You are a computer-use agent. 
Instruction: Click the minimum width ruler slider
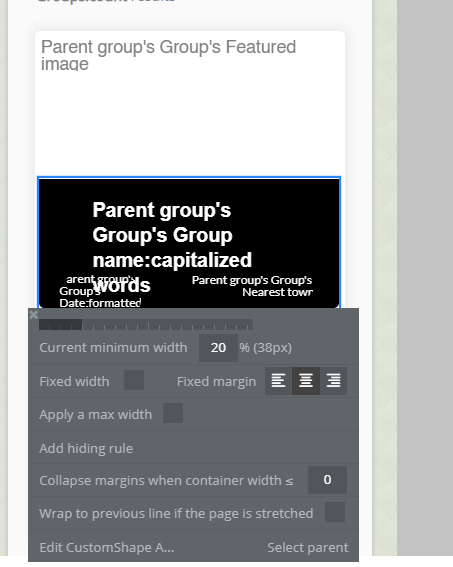point(146,325)
